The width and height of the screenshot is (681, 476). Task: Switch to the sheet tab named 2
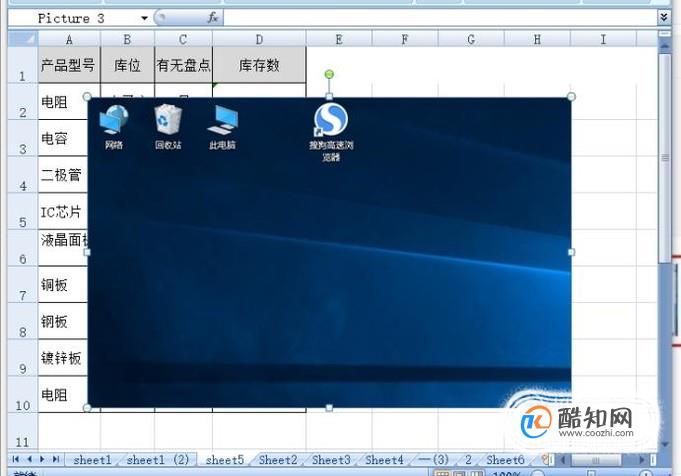(x=468, y=460)
